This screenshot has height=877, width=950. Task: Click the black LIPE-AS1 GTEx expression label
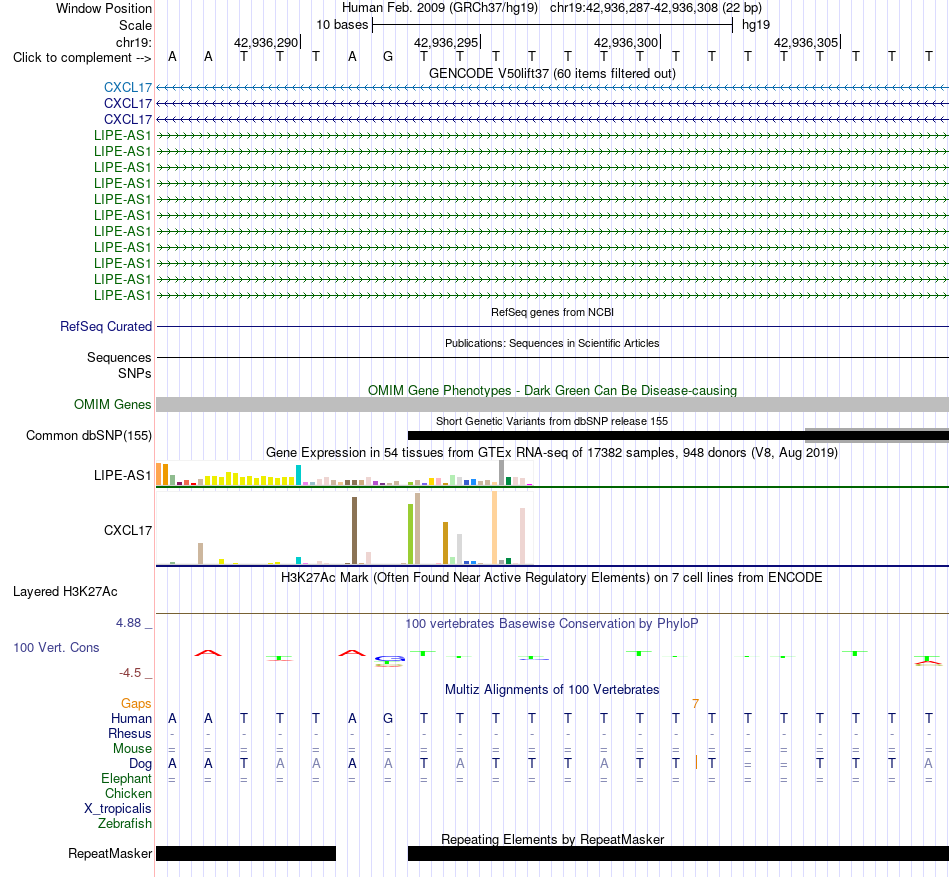122,475
